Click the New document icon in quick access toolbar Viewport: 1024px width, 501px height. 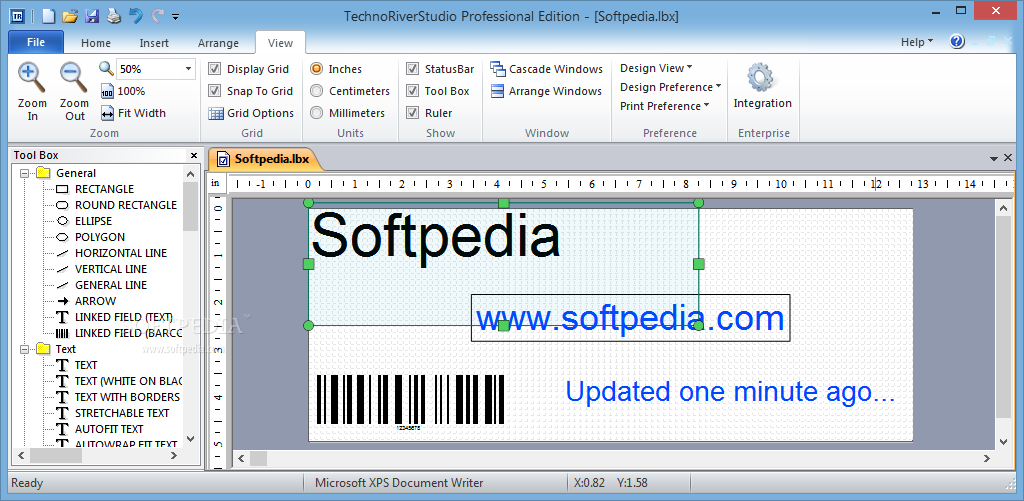pyautogui.click(x=48, y=16)
